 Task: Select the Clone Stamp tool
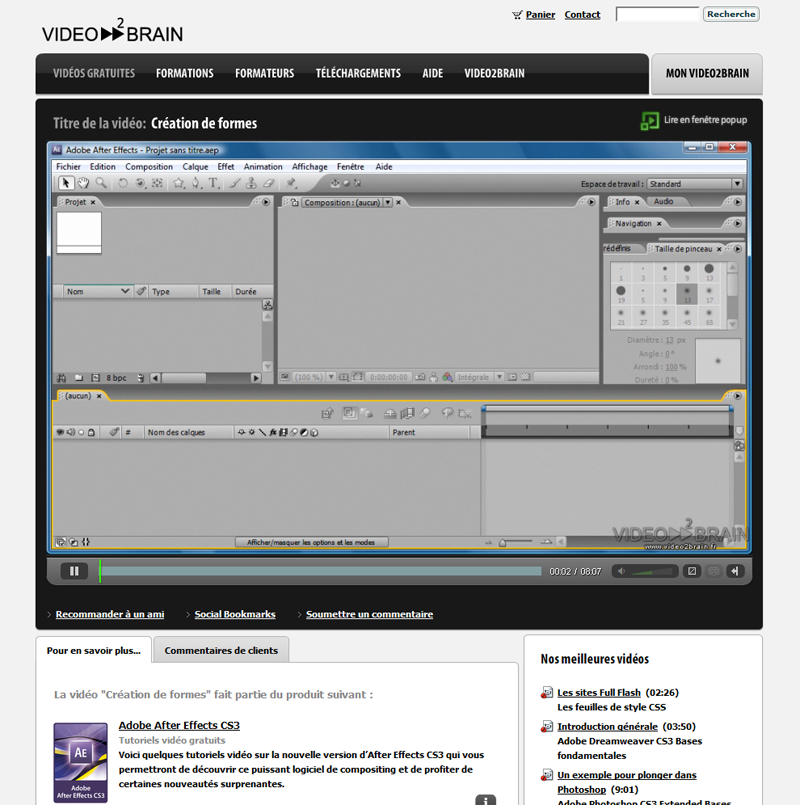pos(251,183)
